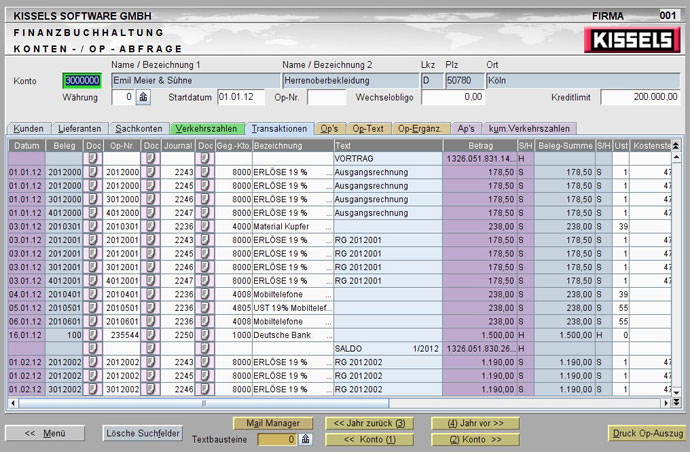Click Lösche Suchfelder button
This screenshot has height=452, width=690.
tap(143, 433)
